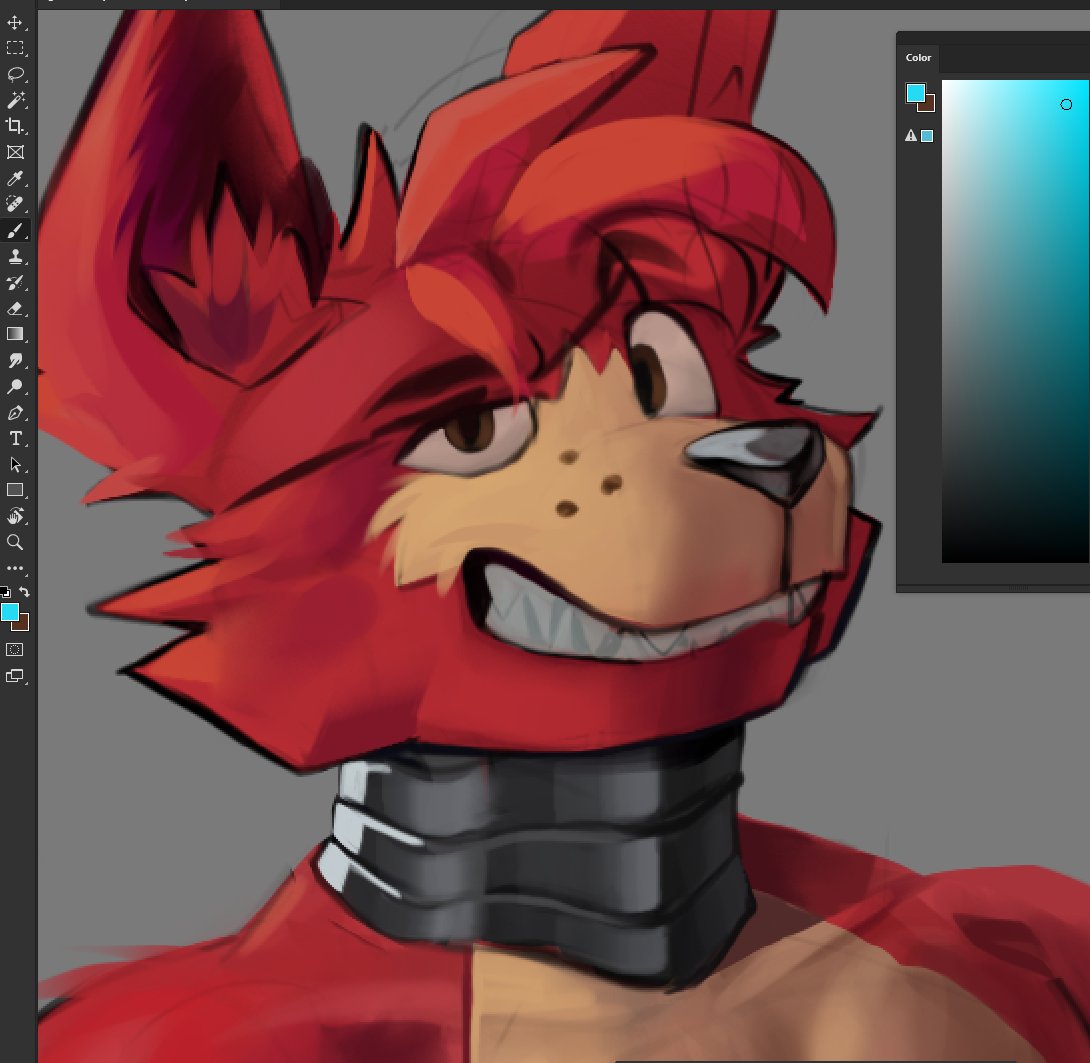
Task: Swap foreground and background colors
Action: pyautogui.click(x=24, y=592)
